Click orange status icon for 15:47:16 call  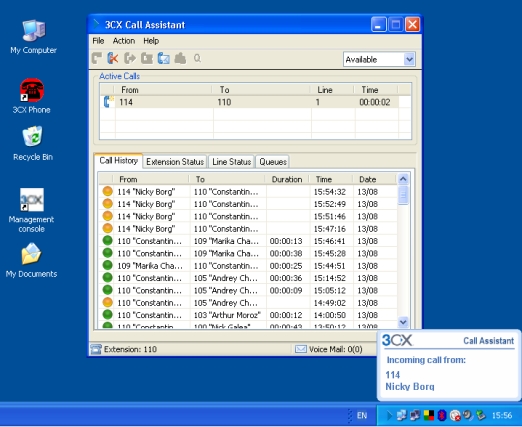coord(107,228)
